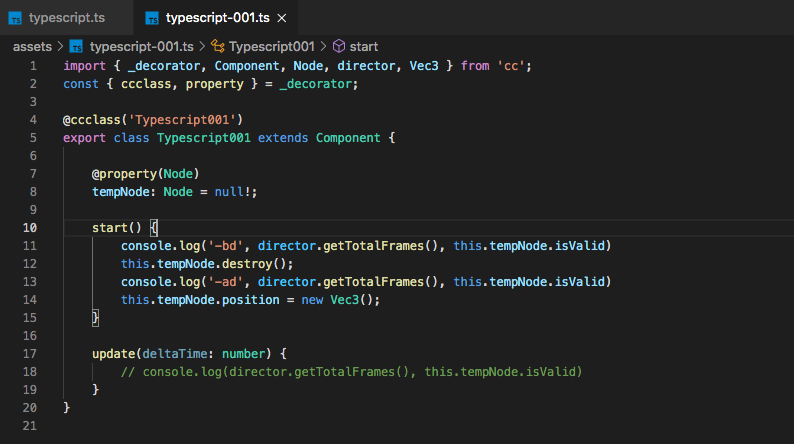The image size is (794, 444).
Task: Click line number 17 in the gutter
Action: pyautogui.click(x=30, y=353)
